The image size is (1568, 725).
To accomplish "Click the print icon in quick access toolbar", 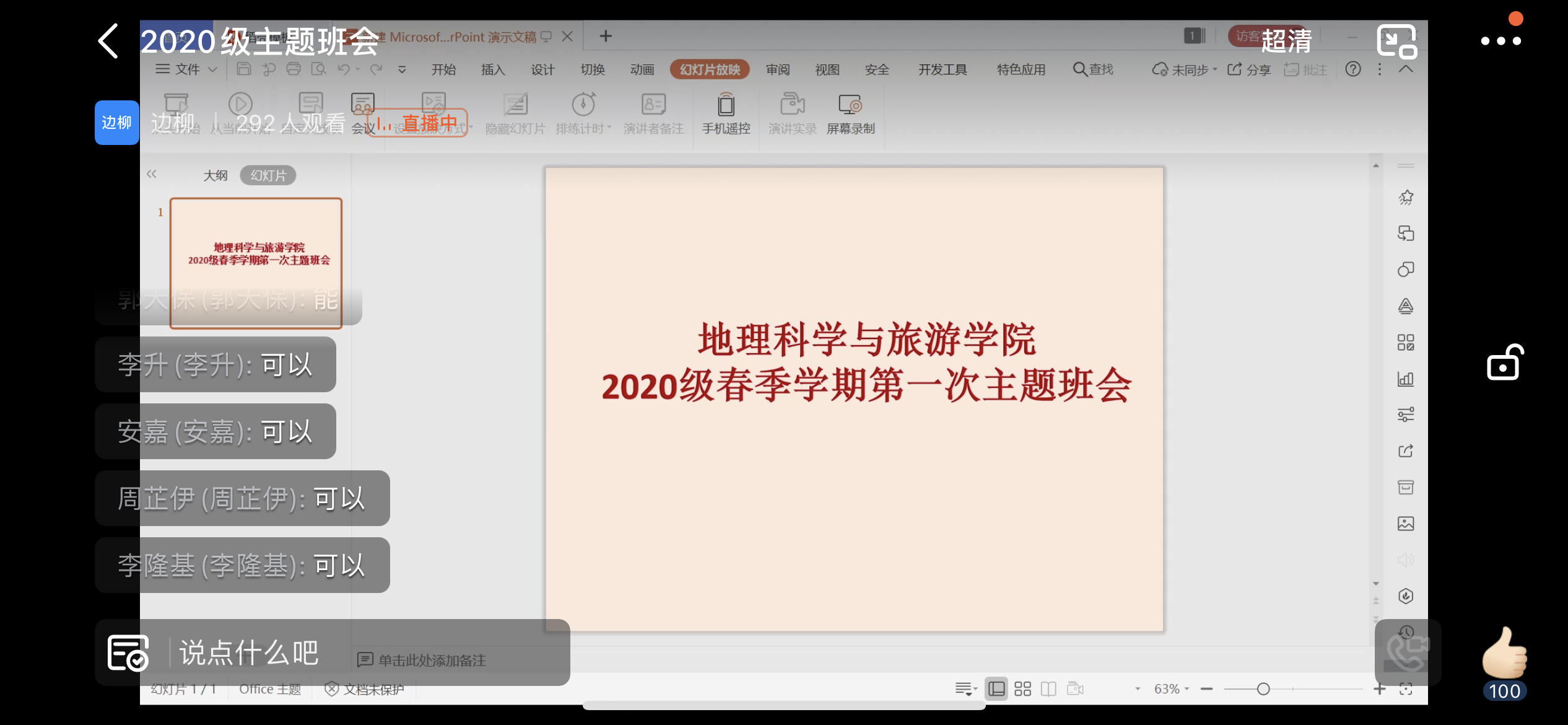I will pyautogui.click(x=294, y=69).
